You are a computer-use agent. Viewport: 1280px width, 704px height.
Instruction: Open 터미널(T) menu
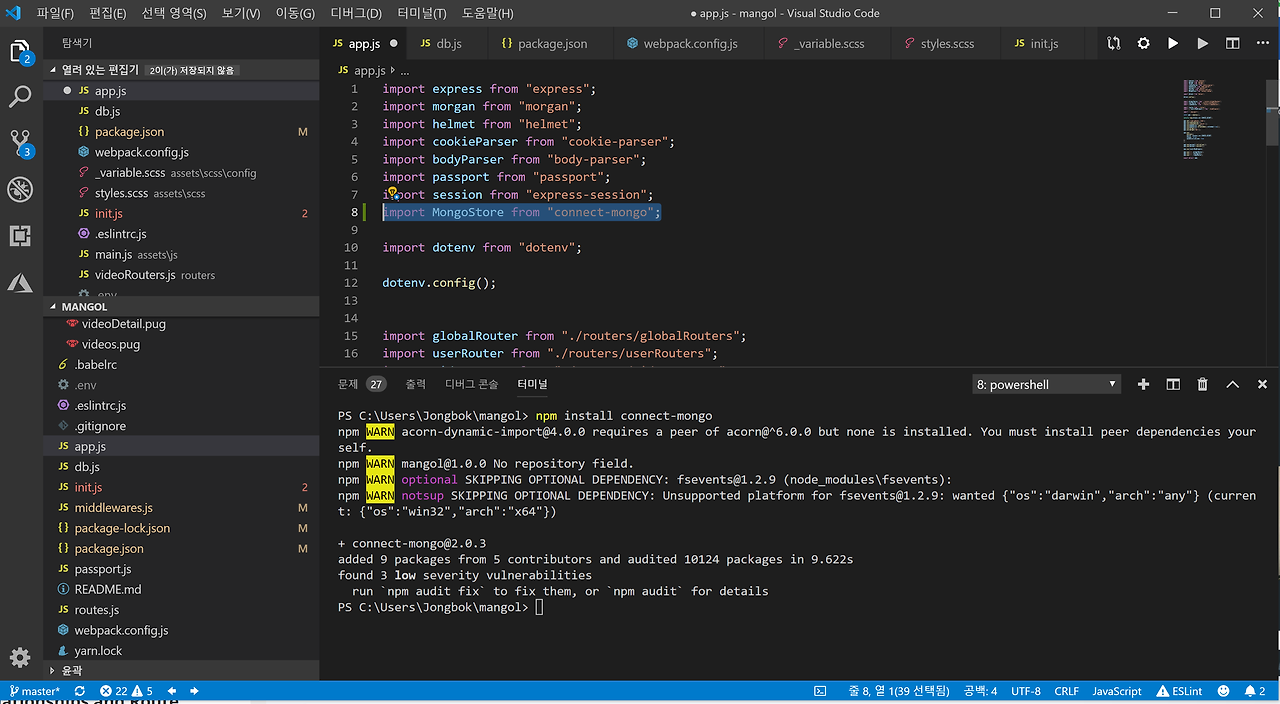coord(422,14)
